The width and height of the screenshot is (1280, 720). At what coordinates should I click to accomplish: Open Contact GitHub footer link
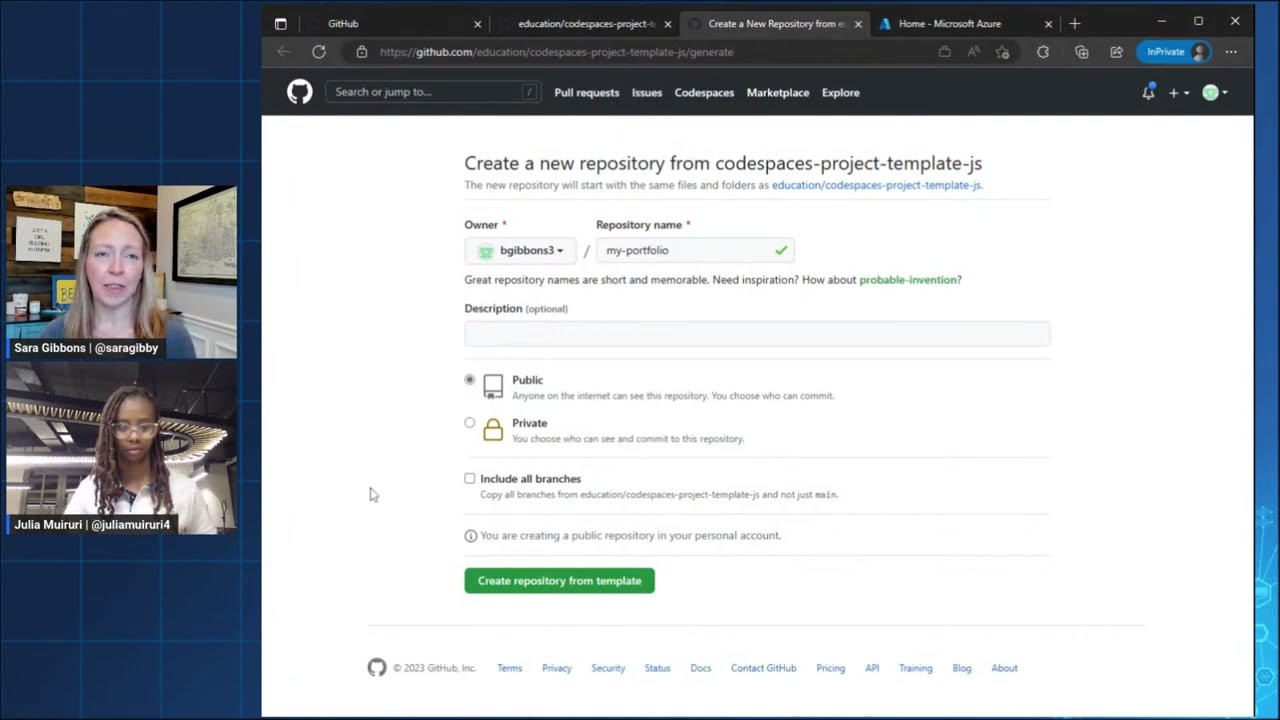[x=764, y=668]
